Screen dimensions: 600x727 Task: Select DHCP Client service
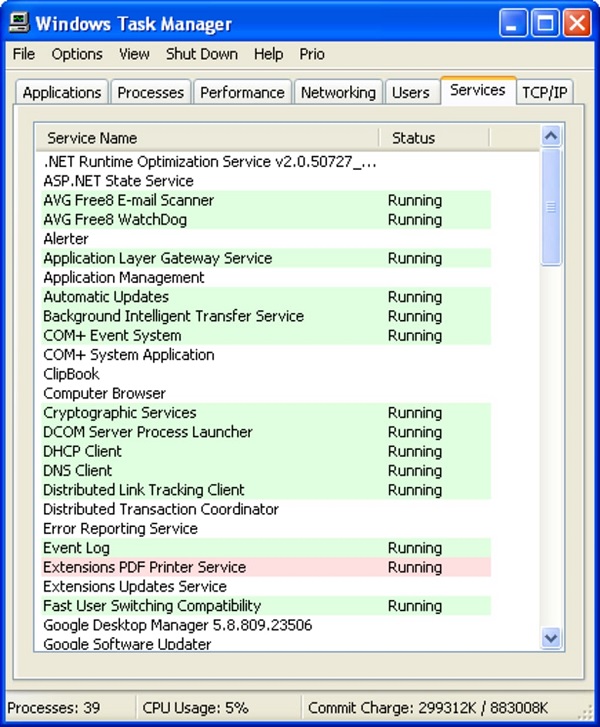[266, 452]
